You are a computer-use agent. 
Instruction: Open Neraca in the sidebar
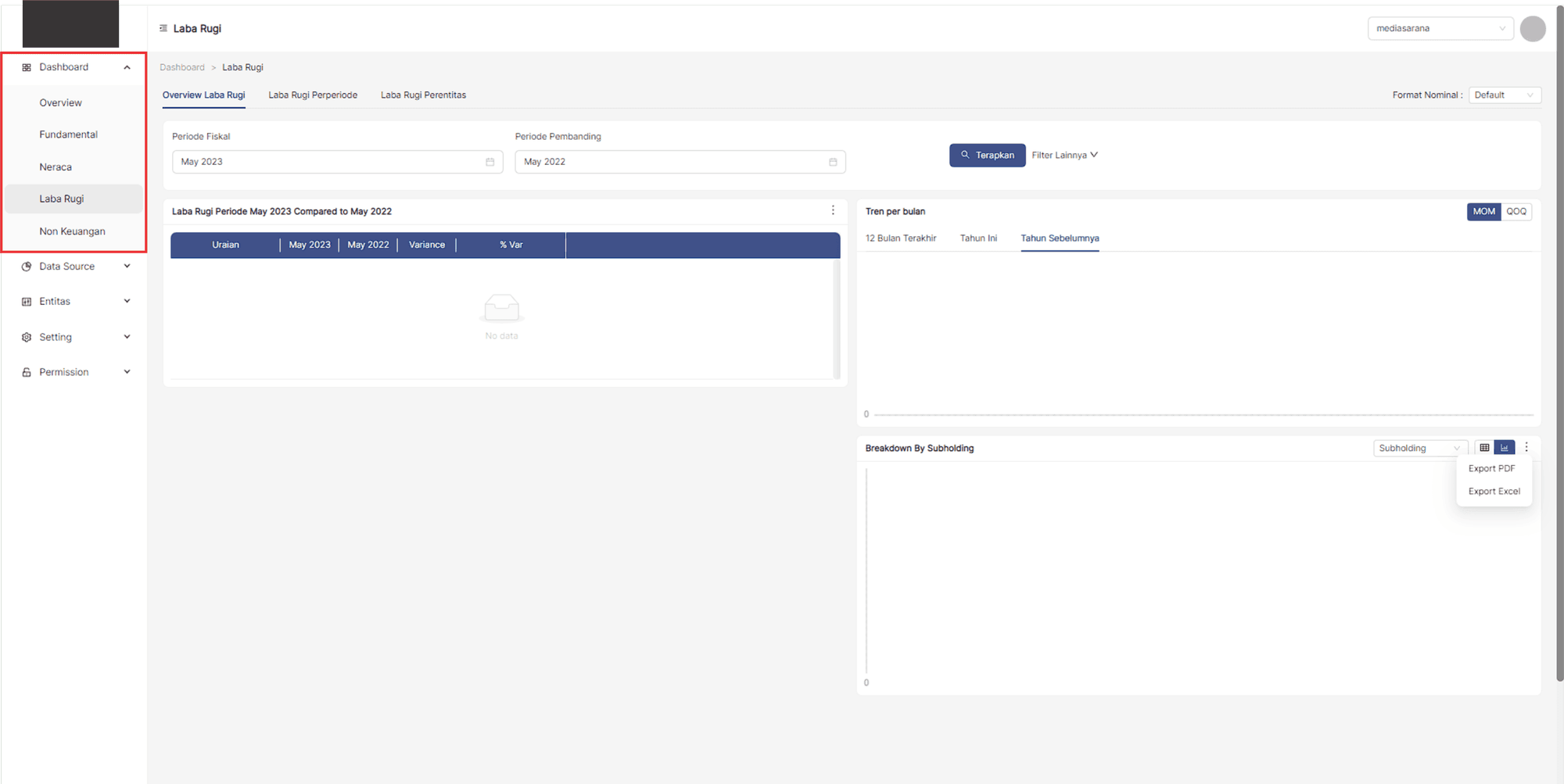(x=56, y=167)
